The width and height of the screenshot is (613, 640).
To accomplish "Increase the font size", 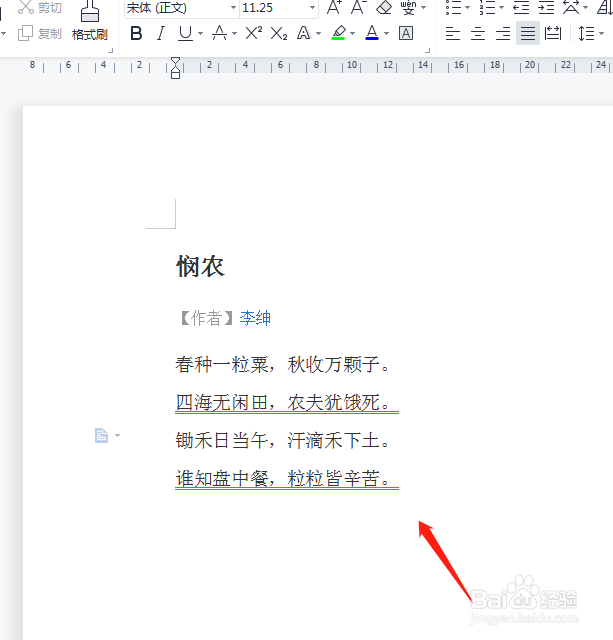I will (x=334, y=7).
